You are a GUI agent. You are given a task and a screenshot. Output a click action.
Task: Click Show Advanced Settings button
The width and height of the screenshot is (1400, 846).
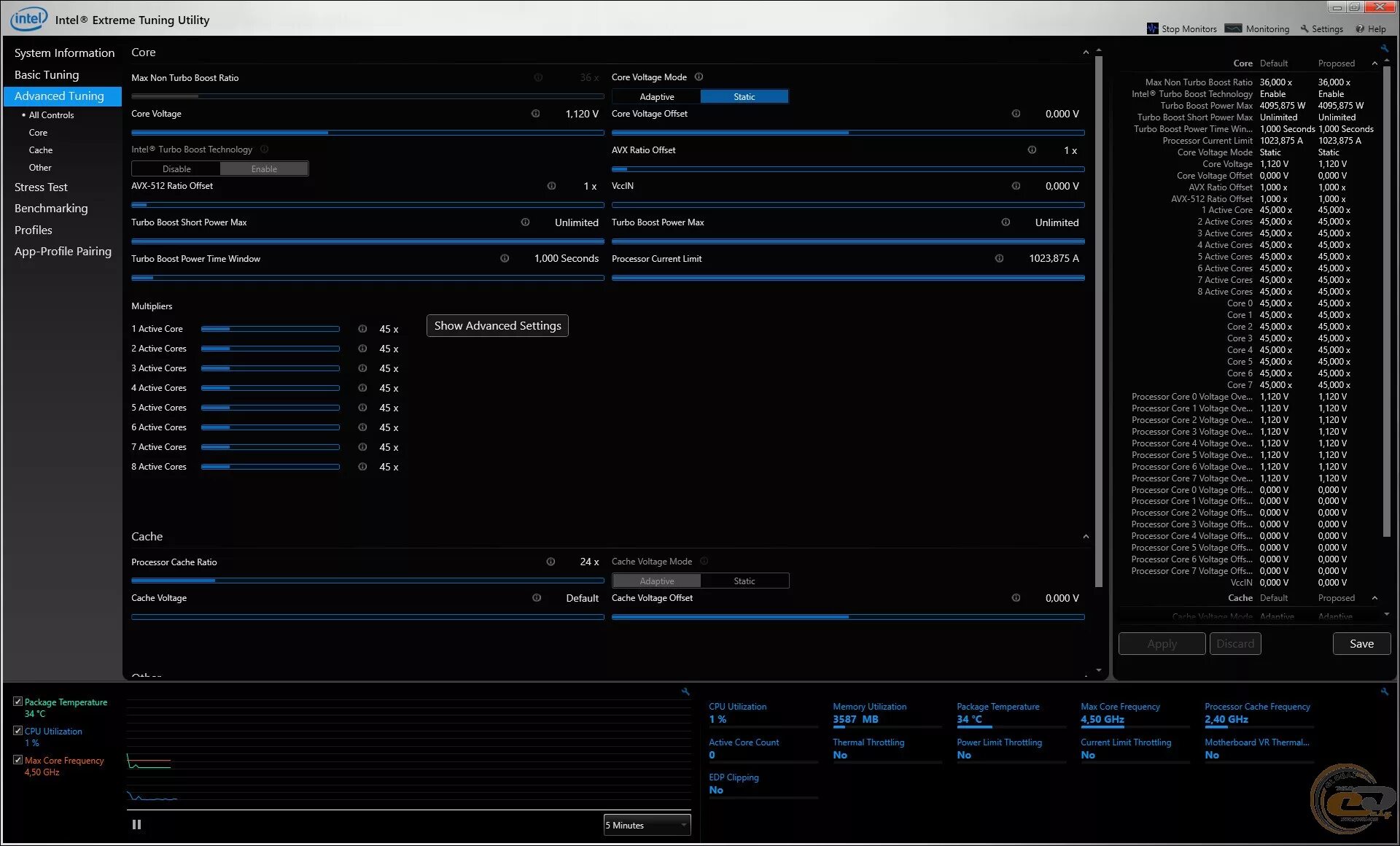click(497, 326)
